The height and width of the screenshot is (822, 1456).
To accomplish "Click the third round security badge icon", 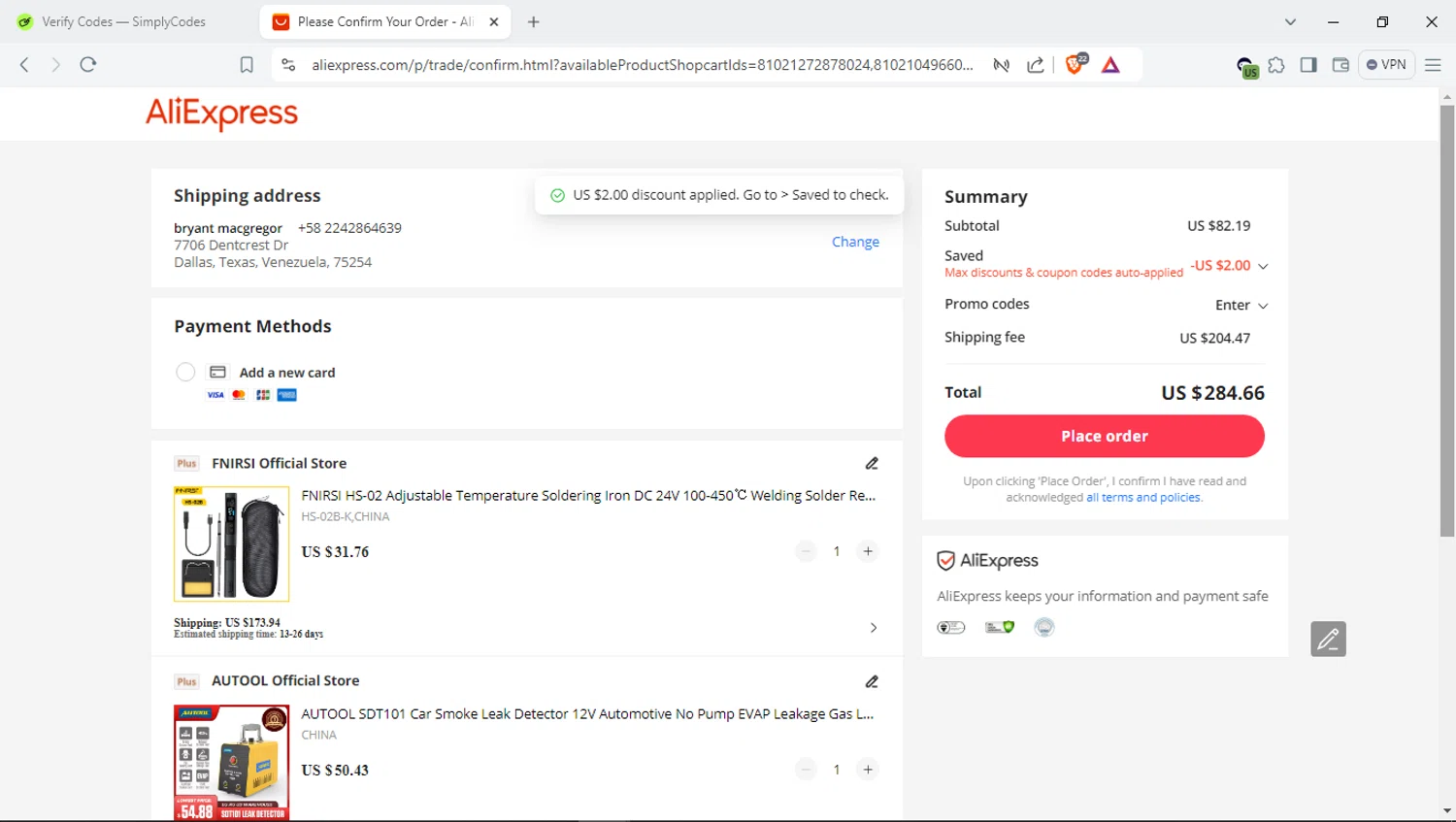I will click(x=1044, y=627).
